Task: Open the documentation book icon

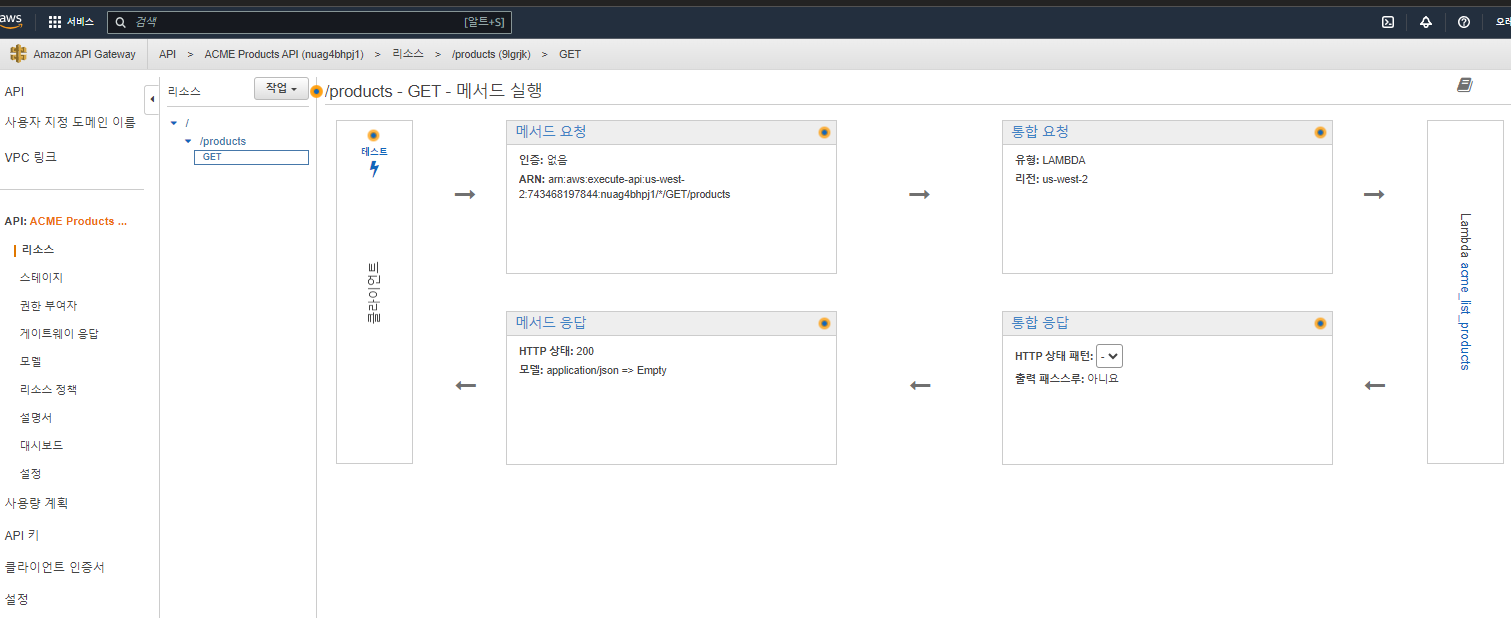Action: 1465,86
